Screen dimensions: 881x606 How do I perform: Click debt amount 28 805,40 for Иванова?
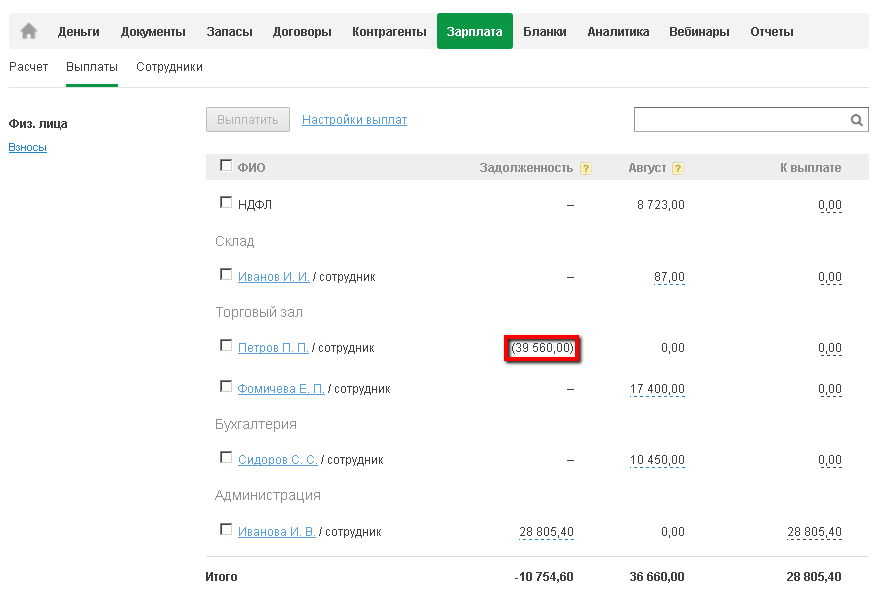547,532
